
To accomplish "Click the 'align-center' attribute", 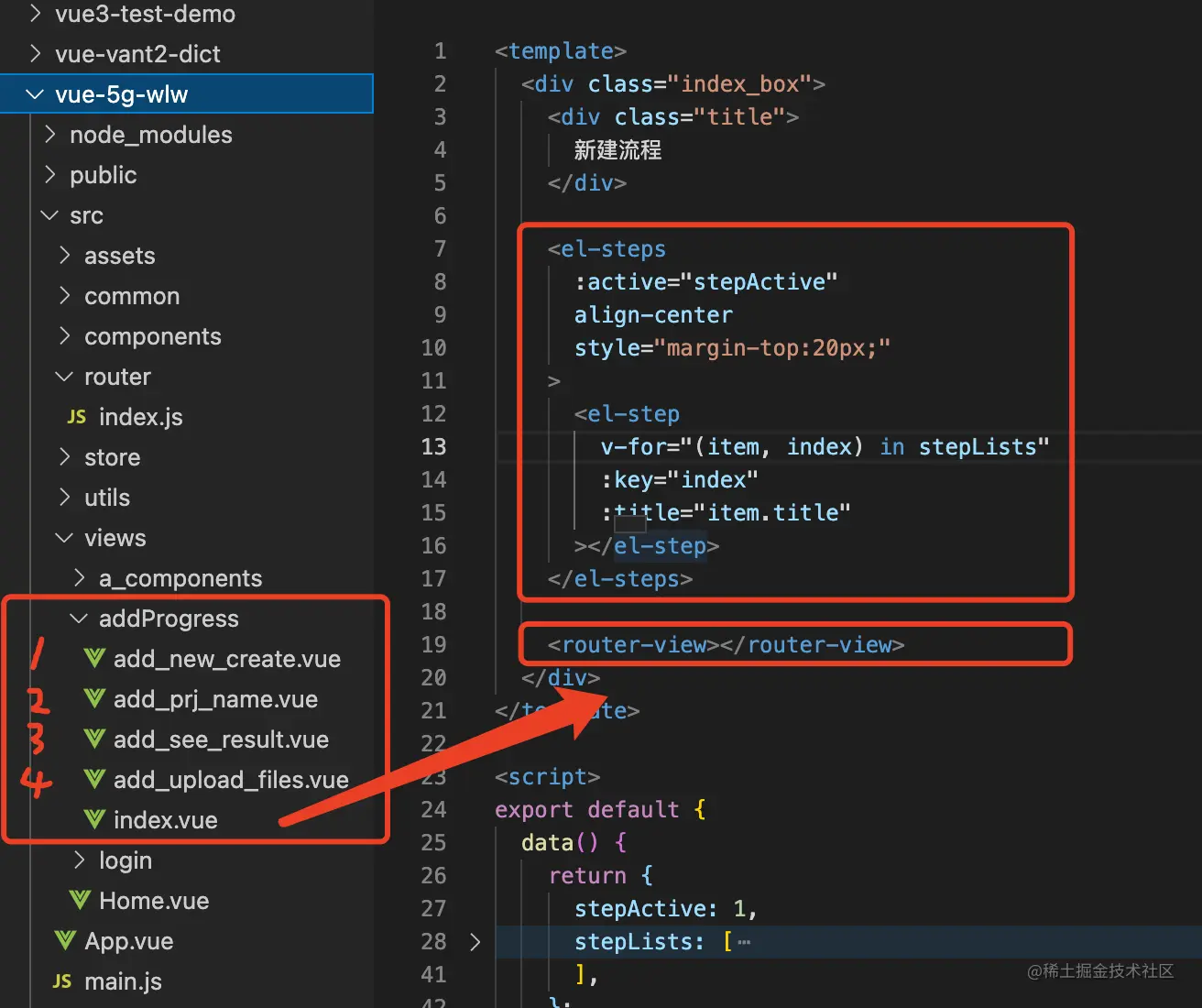I will pos(653,314).
